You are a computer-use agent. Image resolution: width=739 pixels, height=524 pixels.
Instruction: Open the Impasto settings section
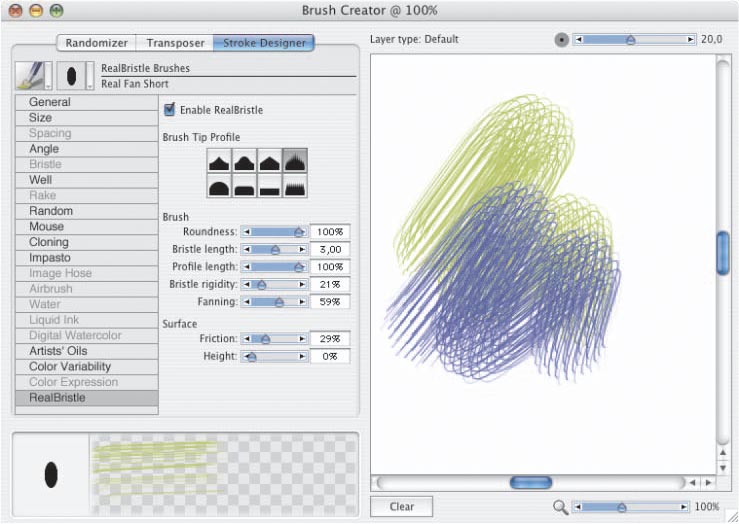[50, 258]
